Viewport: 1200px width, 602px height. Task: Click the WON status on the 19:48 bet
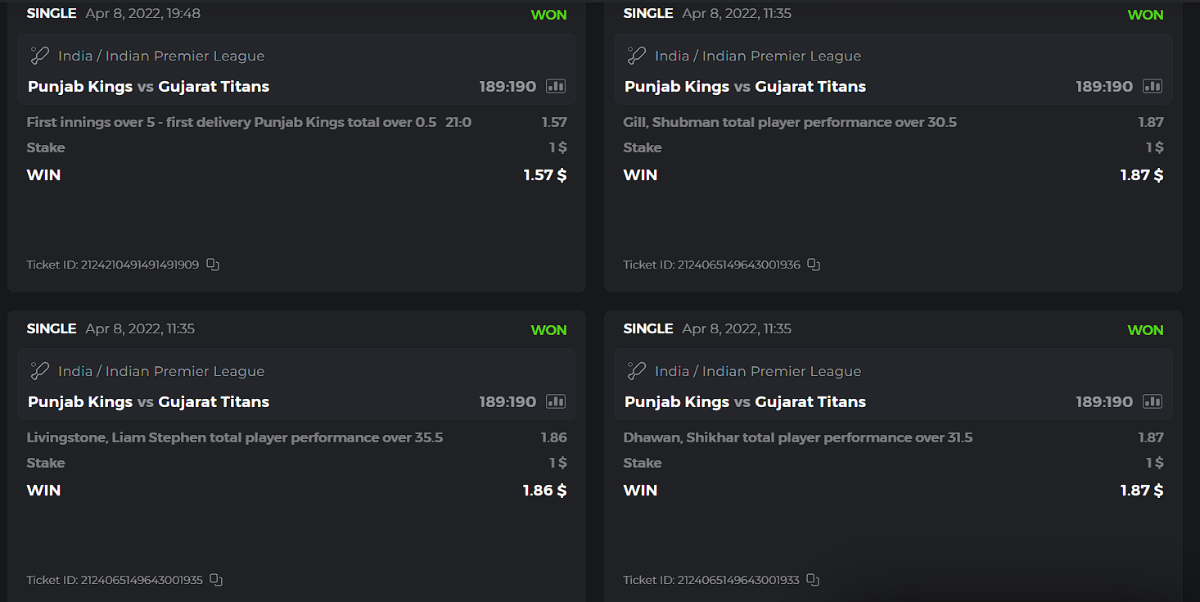(x=548, y=15)
